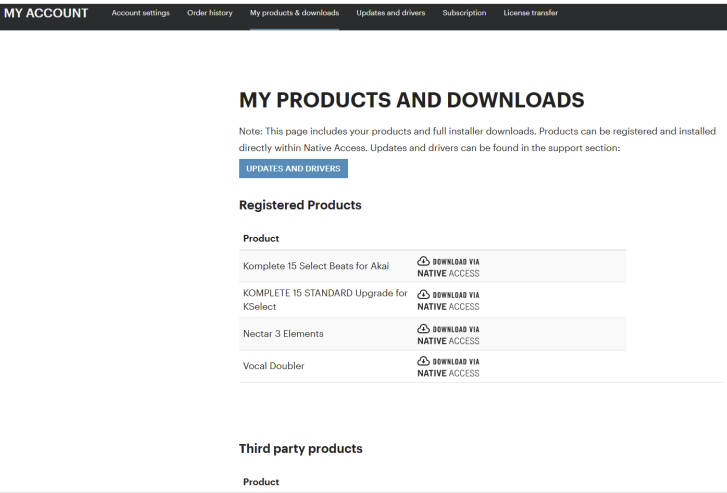Open the Subscription tab
The height and width of the screenshot is (493, 727).
pos(464,13)
